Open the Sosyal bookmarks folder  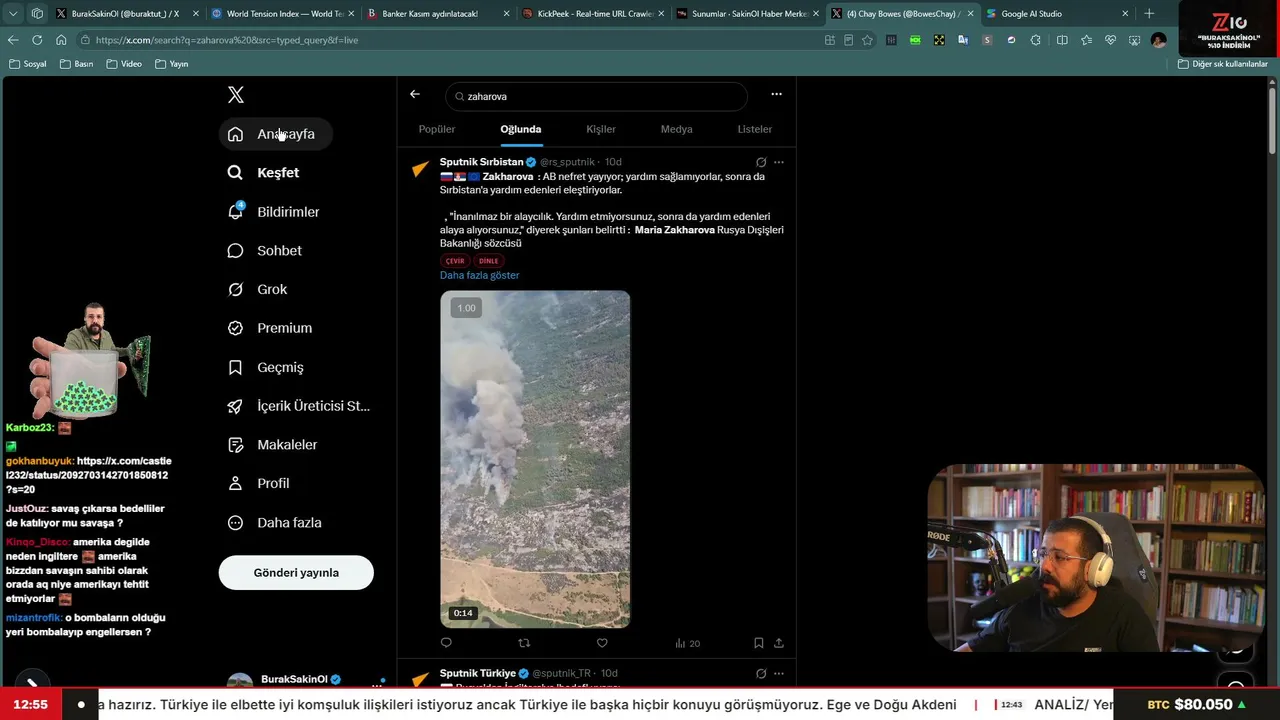coord(28,64)
